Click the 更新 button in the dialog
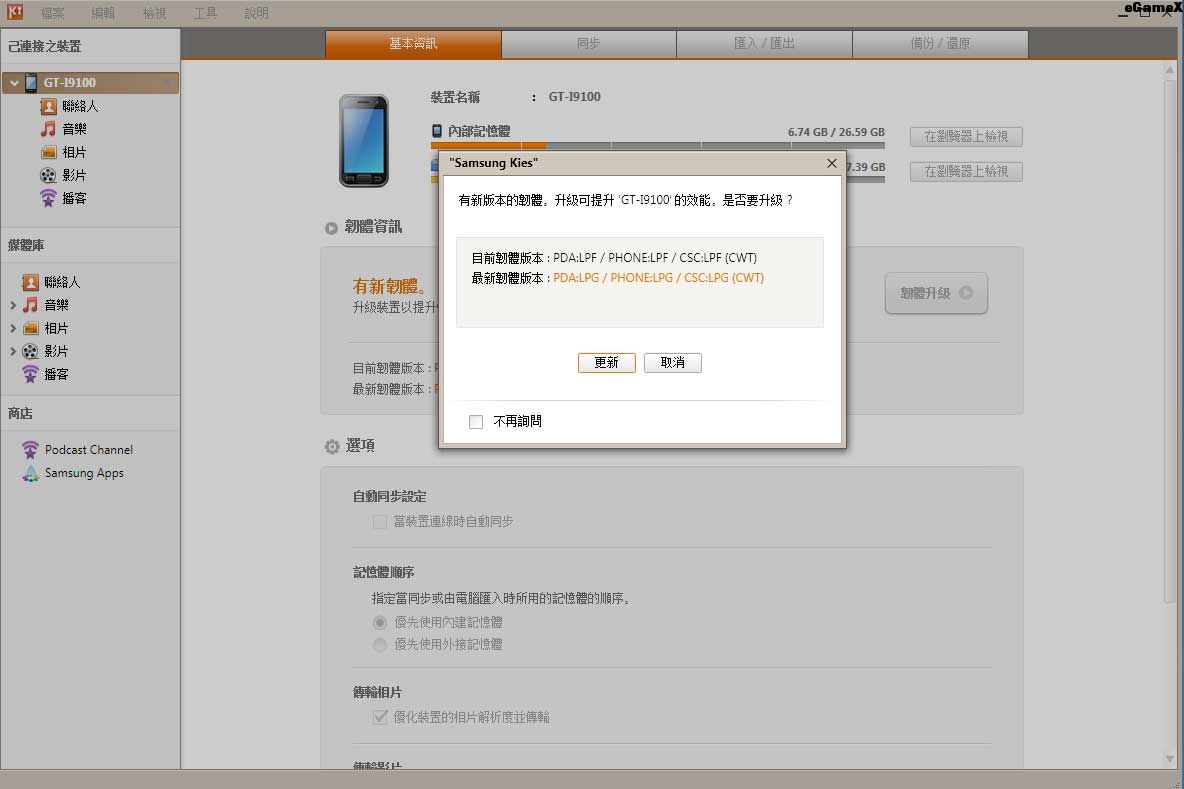Image resolution: width=1184 pixels, height=789 pixels. (606, 363)
